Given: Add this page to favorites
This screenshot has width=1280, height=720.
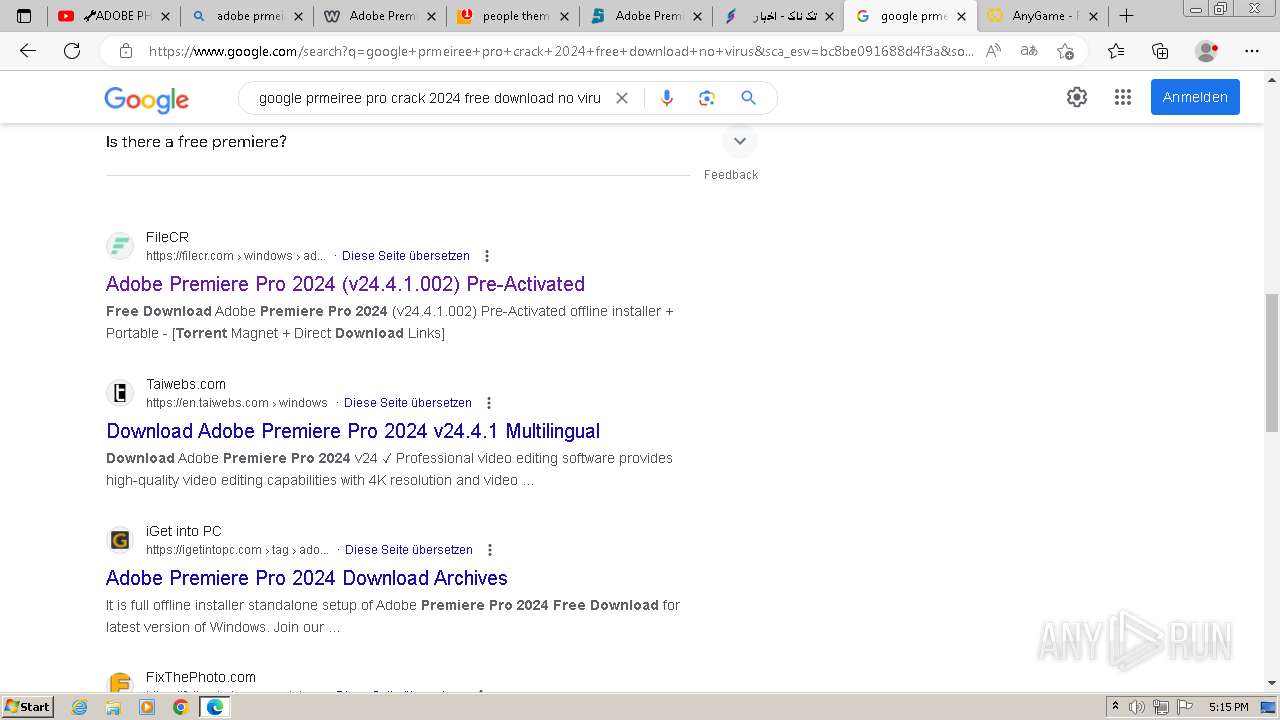Looking at the screenshot, I should tap(1065, 51).
